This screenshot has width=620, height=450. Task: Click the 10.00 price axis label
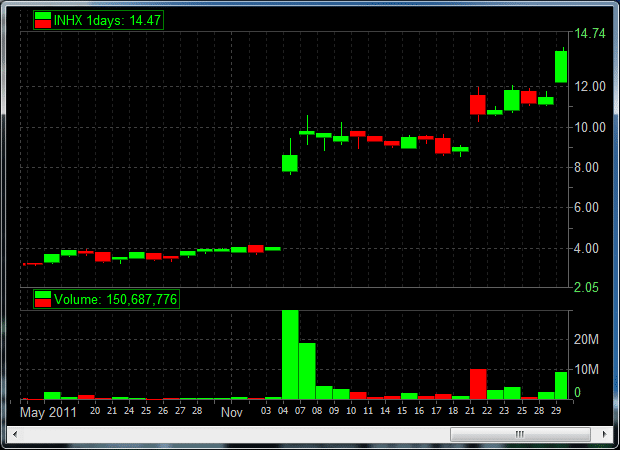point(590,127)
